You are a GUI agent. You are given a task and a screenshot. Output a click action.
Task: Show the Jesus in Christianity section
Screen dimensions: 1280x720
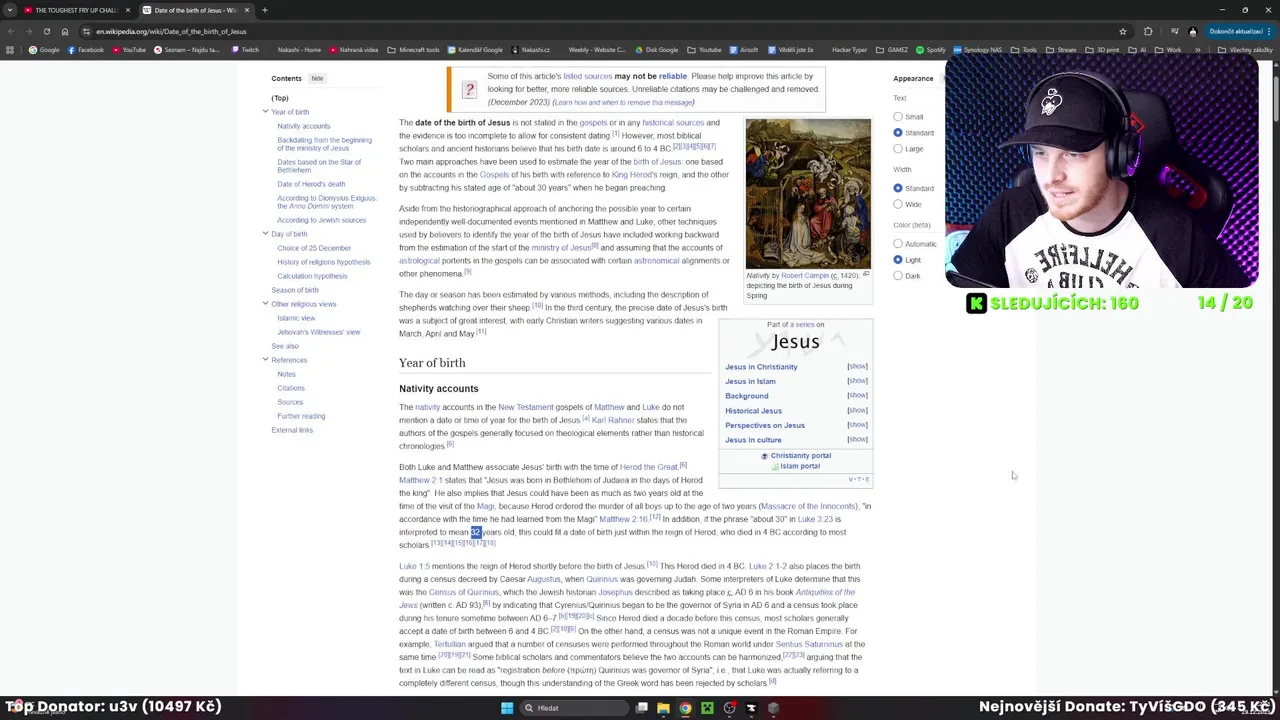coord(857,367)
